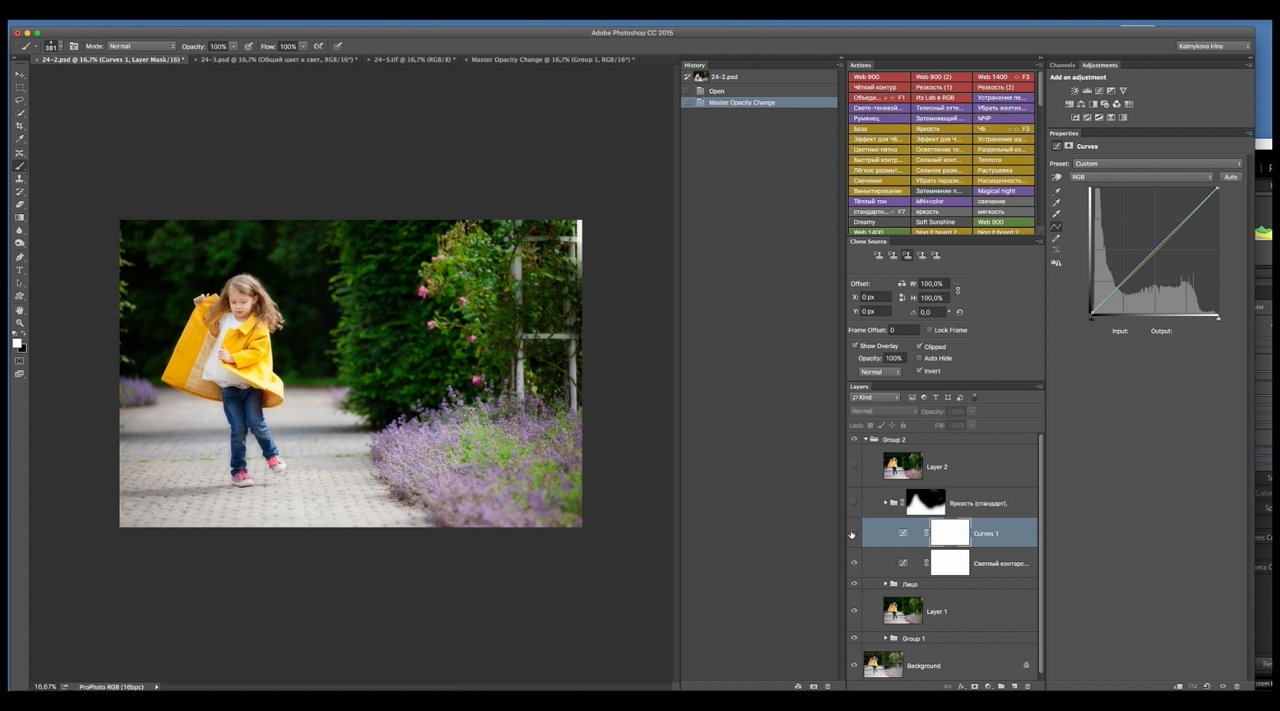Click the layer fx styles icon
The image size is (1280, 711).
[962, 686]
